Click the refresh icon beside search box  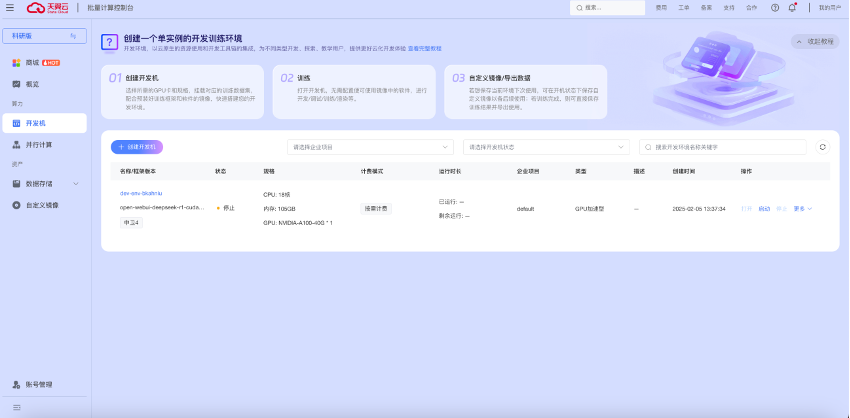(822, 147)
